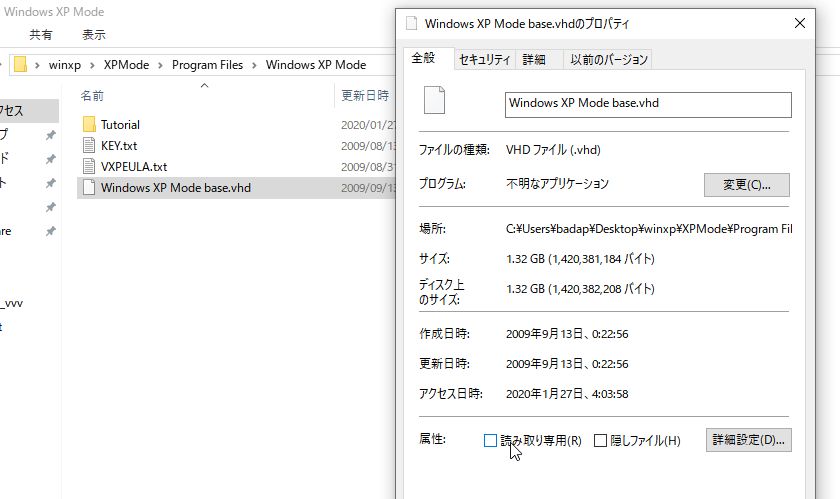This screenshot has height=499, width=840.
Task: Click the 場所 path value text
Action: click(x=649, y=229)
